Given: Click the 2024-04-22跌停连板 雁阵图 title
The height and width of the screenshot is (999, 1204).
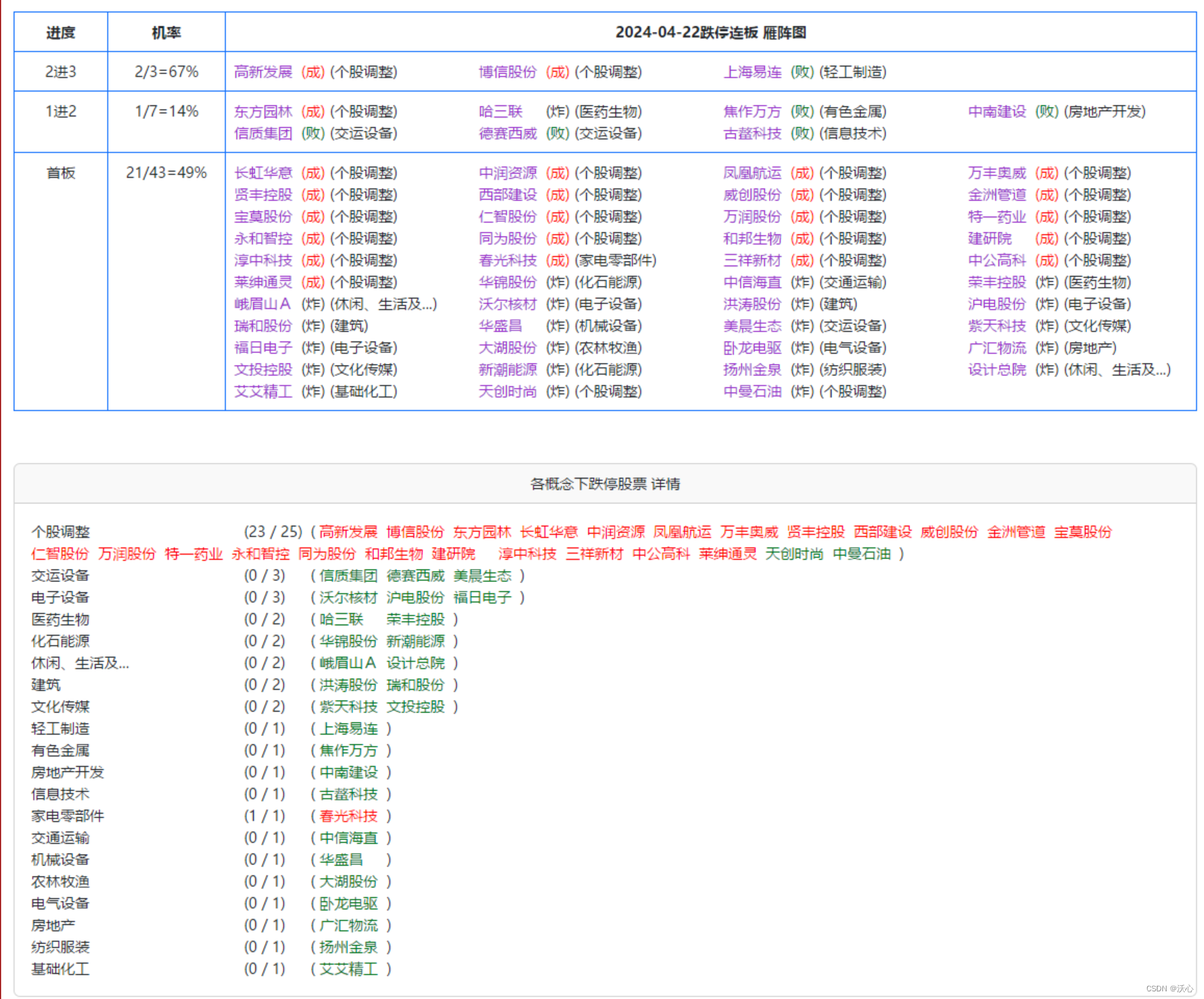Looking at the screenshot, I should pyautogui.click(x=711, y=33).
